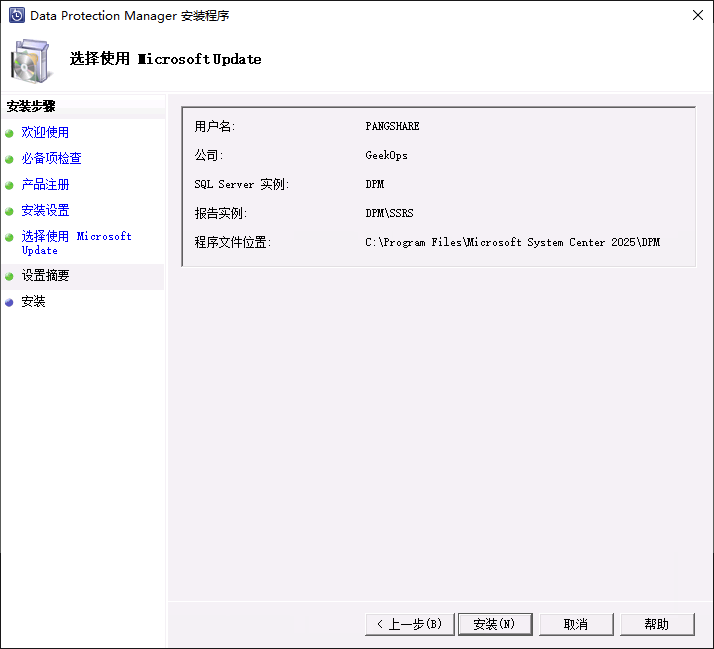The height and width of the screenshot is (649, 714).
Task: Click the Data Protection Manager title bar icon
Action: [17, 15]
